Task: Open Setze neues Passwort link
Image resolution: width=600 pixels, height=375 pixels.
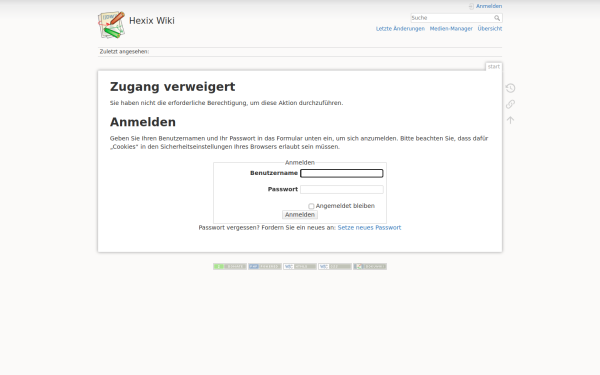Action: [x=369, y=228]
